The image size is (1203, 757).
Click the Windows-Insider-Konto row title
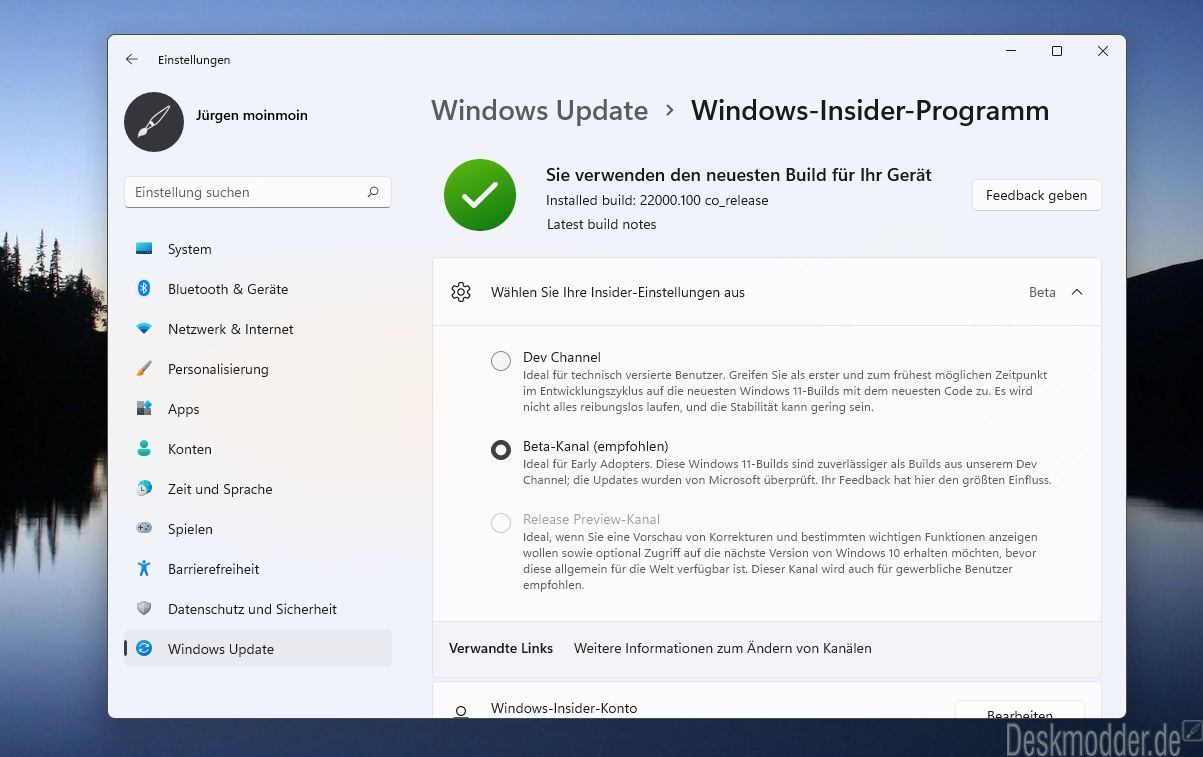click(x=564, y=708)
